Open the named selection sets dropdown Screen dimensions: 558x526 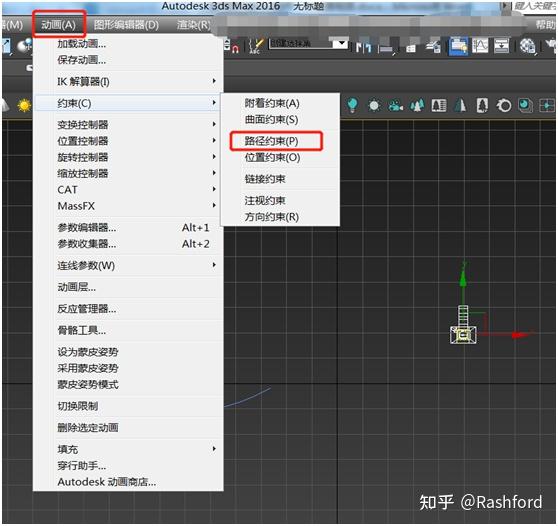coord(308,44)
